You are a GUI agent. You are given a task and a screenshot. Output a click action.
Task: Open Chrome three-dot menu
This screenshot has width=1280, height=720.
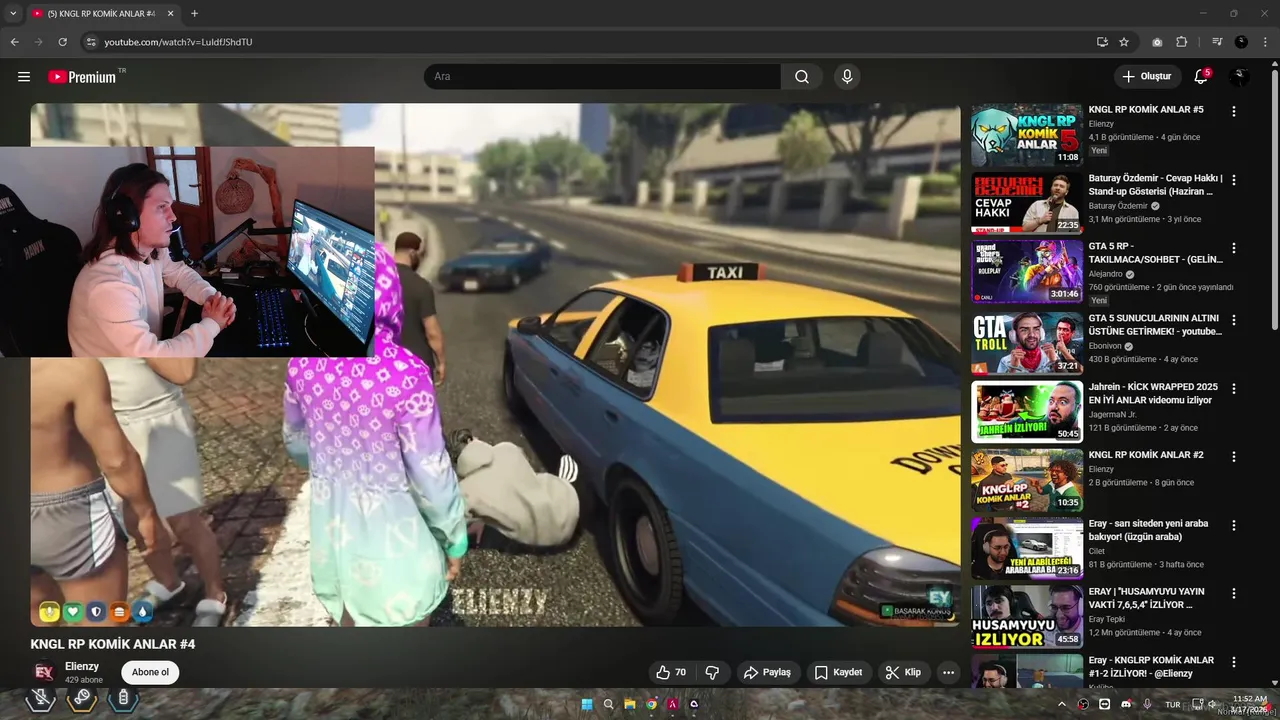[x=1264, y=42]
